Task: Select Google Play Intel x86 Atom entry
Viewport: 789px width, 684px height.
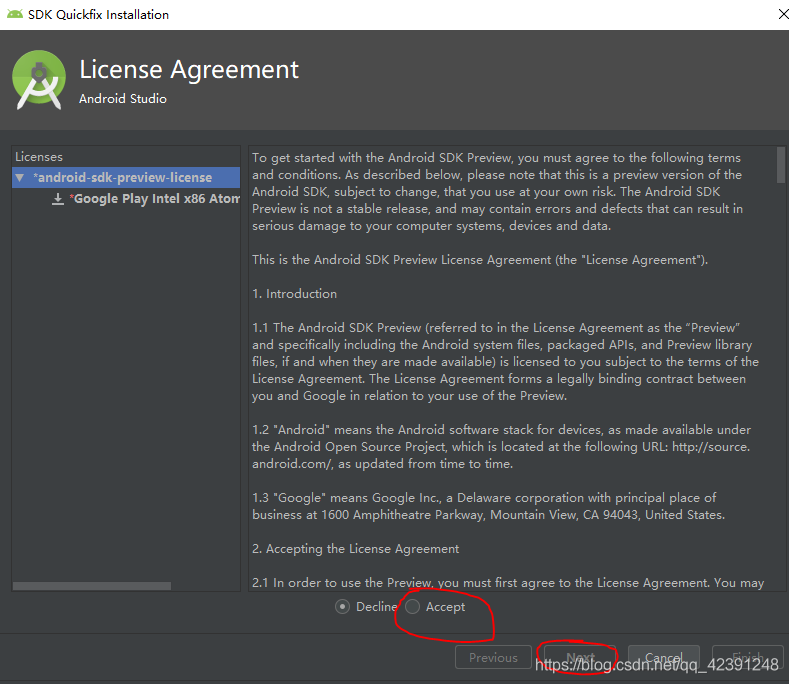Action: tap(155, 198)
